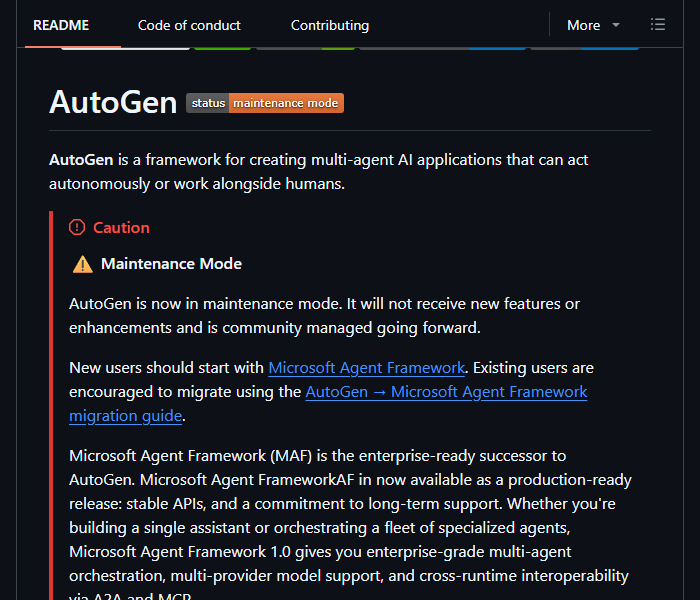Click 'AutoGen is now in maintenance mode' sentence
Image resolution: width=700 pixels, height=600 pixels.
(x=206, y=304)
